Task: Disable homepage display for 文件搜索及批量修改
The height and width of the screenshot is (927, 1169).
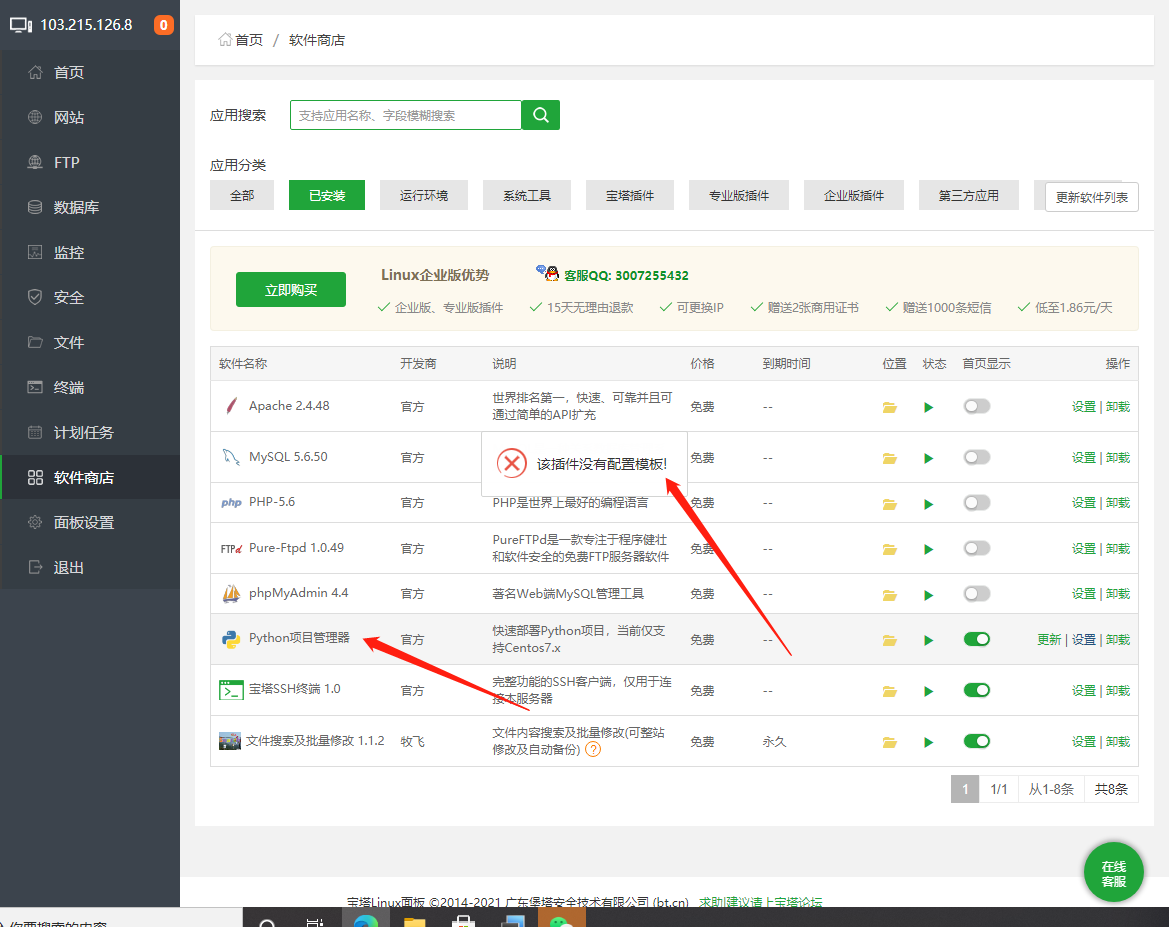Action: 977,741
